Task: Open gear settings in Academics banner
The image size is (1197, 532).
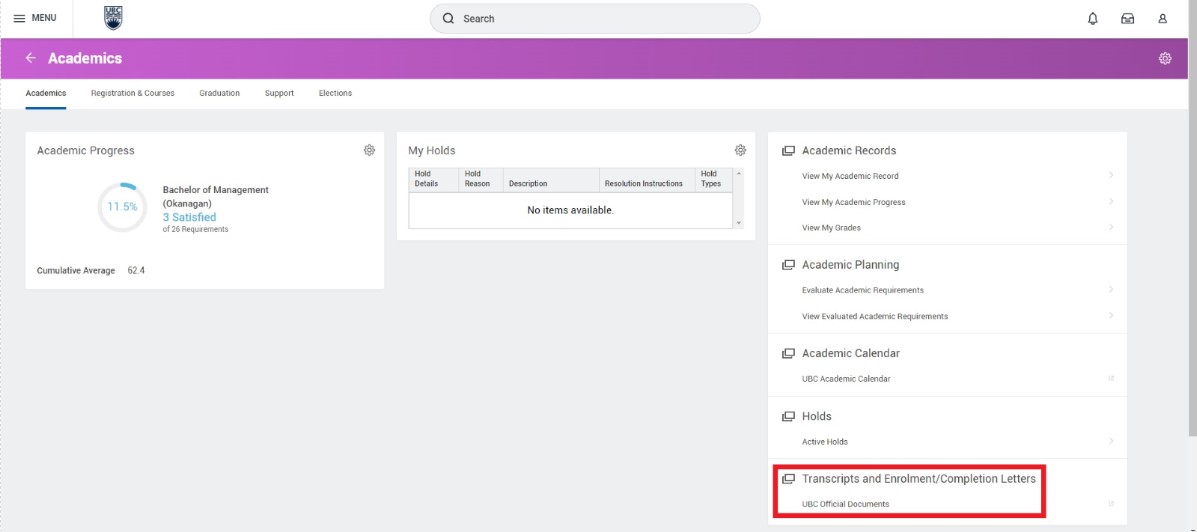Action: click(x=1165, y=58)
